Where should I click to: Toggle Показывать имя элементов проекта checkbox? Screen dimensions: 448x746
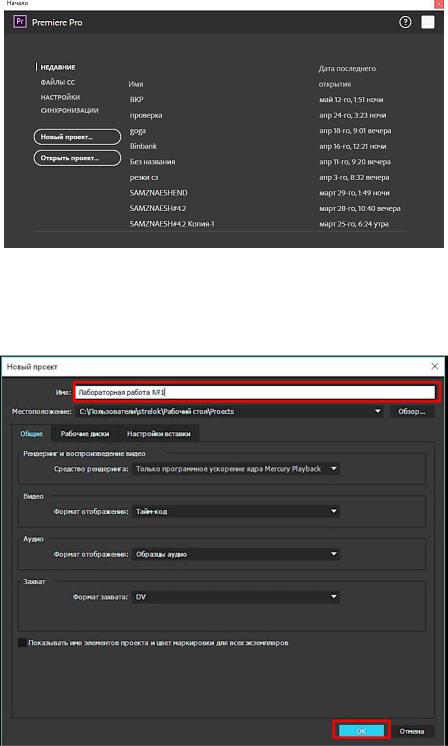click(x=22, y=643)
